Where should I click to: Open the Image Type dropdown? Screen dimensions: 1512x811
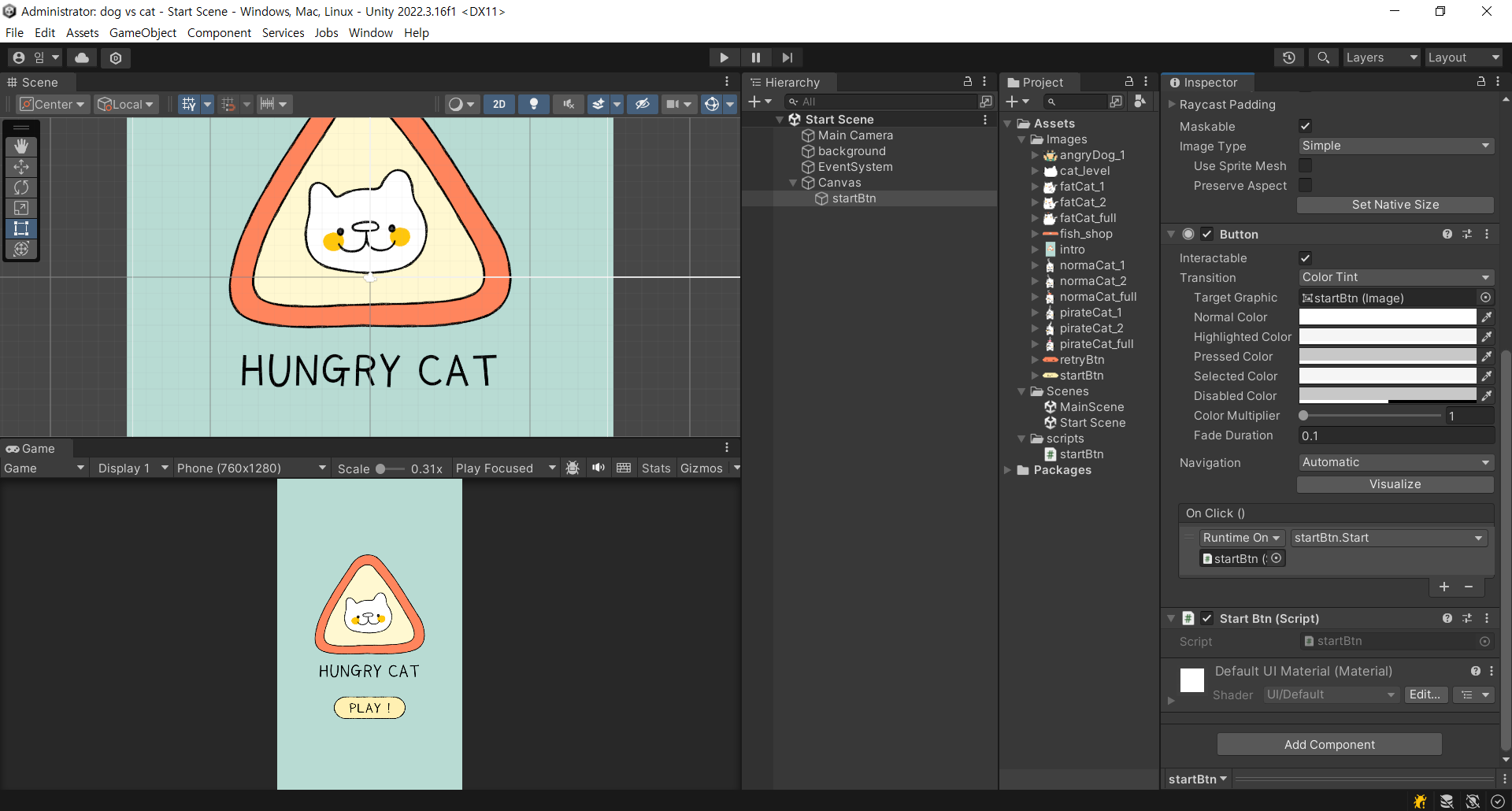1395,146
